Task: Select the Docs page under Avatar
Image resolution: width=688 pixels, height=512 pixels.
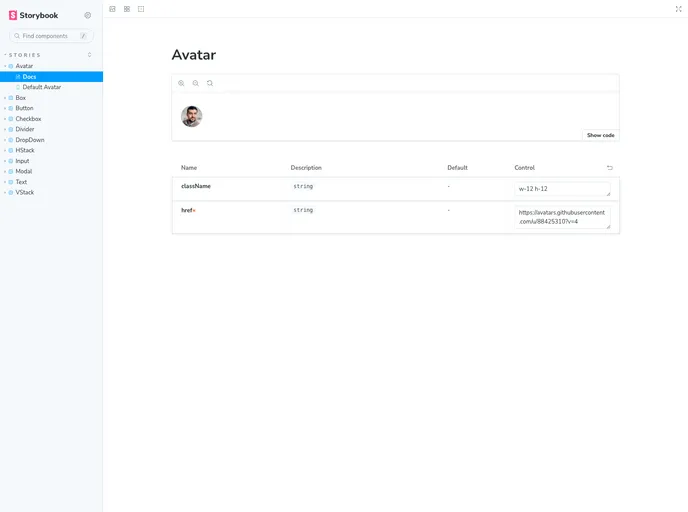Action: (x=29, y=76)
